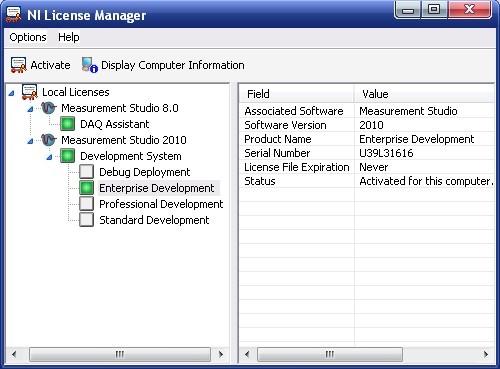Open the Options menu
The image size is (500, 369).
click(28, 37)
